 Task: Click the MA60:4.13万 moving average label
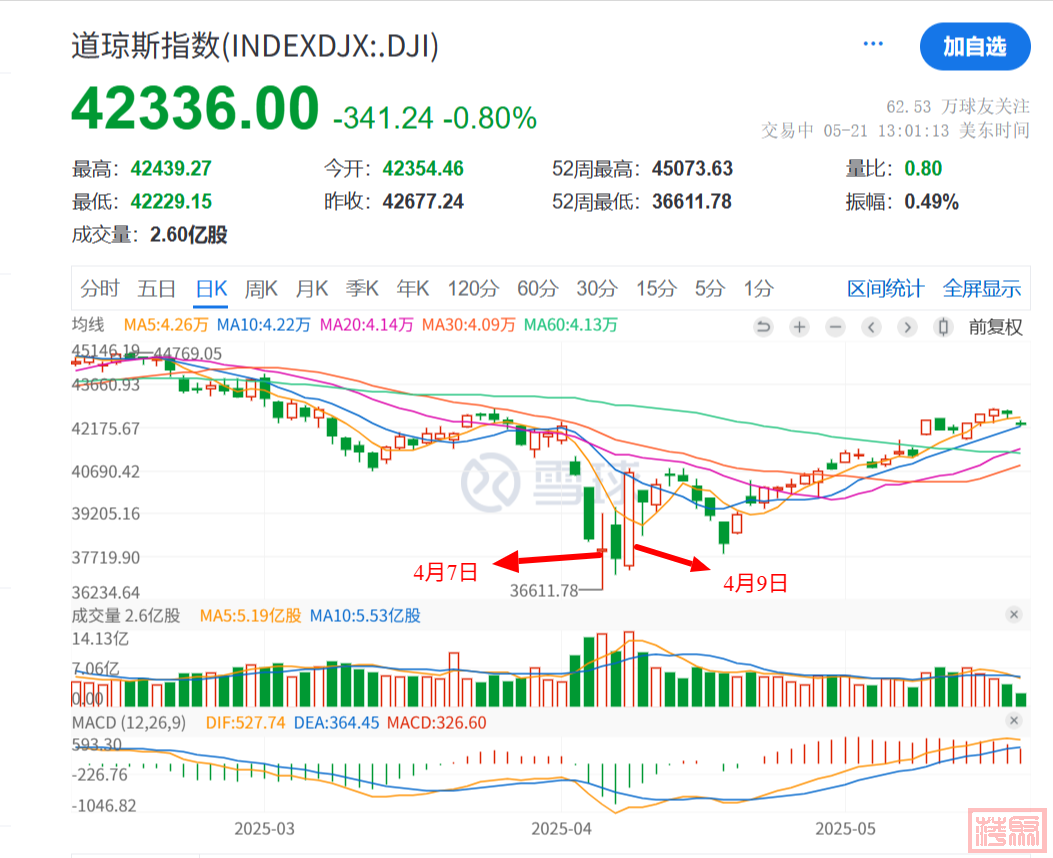(570, 325)
